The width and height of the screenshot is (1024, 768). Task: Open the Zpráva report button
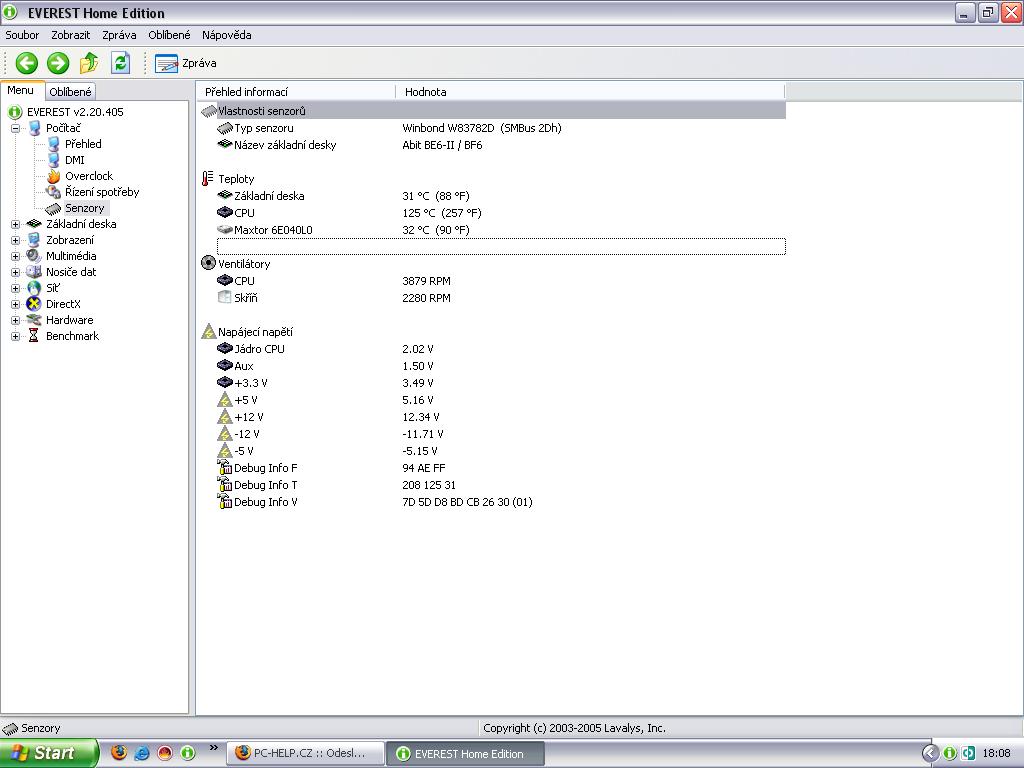[x=186, y=63]
